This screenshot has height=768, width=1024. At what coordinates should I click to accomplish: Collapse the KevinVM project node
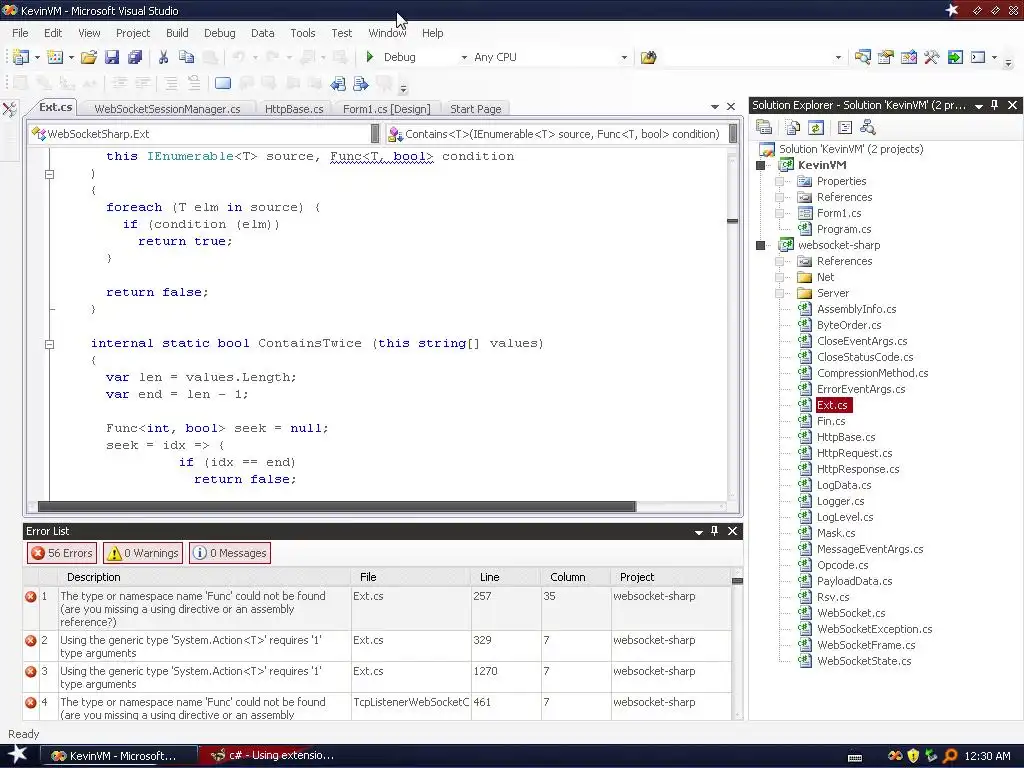(761, 165)
